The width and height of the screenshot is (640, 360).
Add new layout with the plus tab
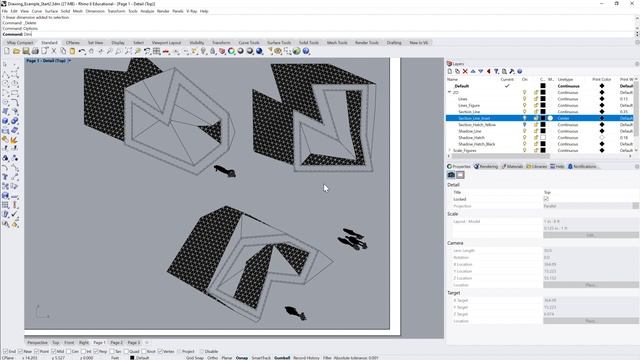click(x=147, y=342)
